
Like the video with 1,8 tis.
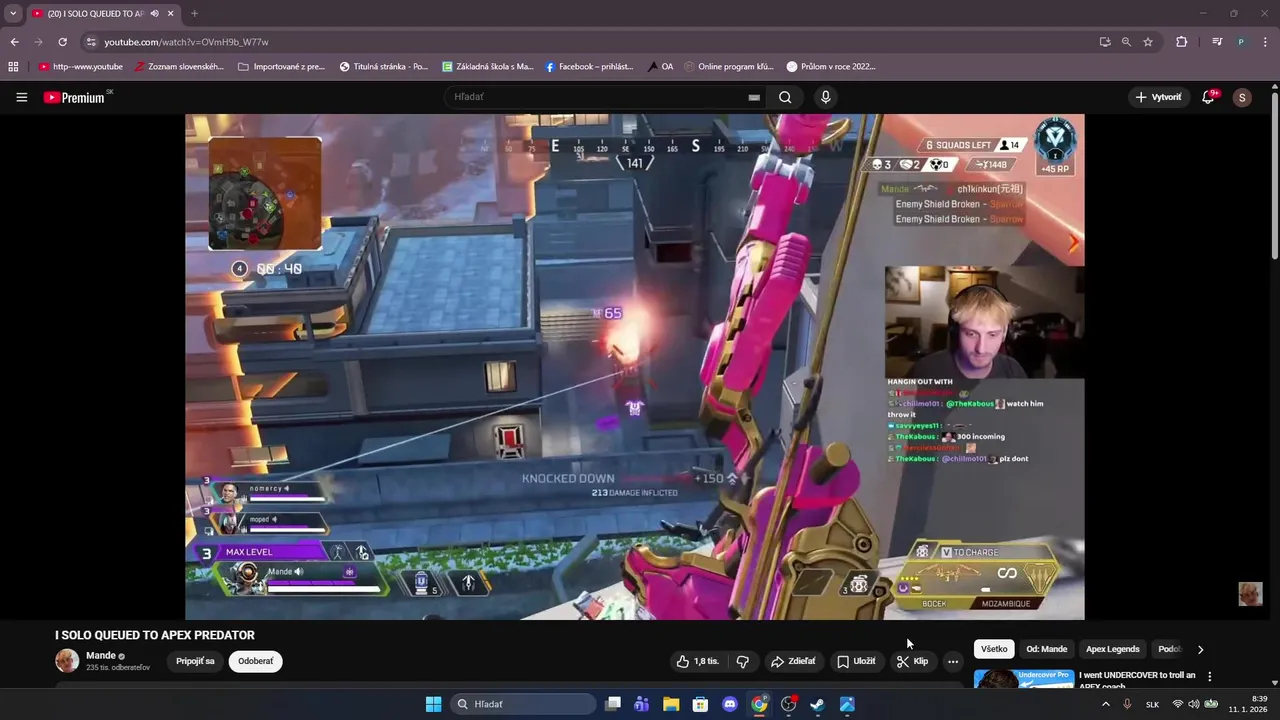click(x=697, y=661)
